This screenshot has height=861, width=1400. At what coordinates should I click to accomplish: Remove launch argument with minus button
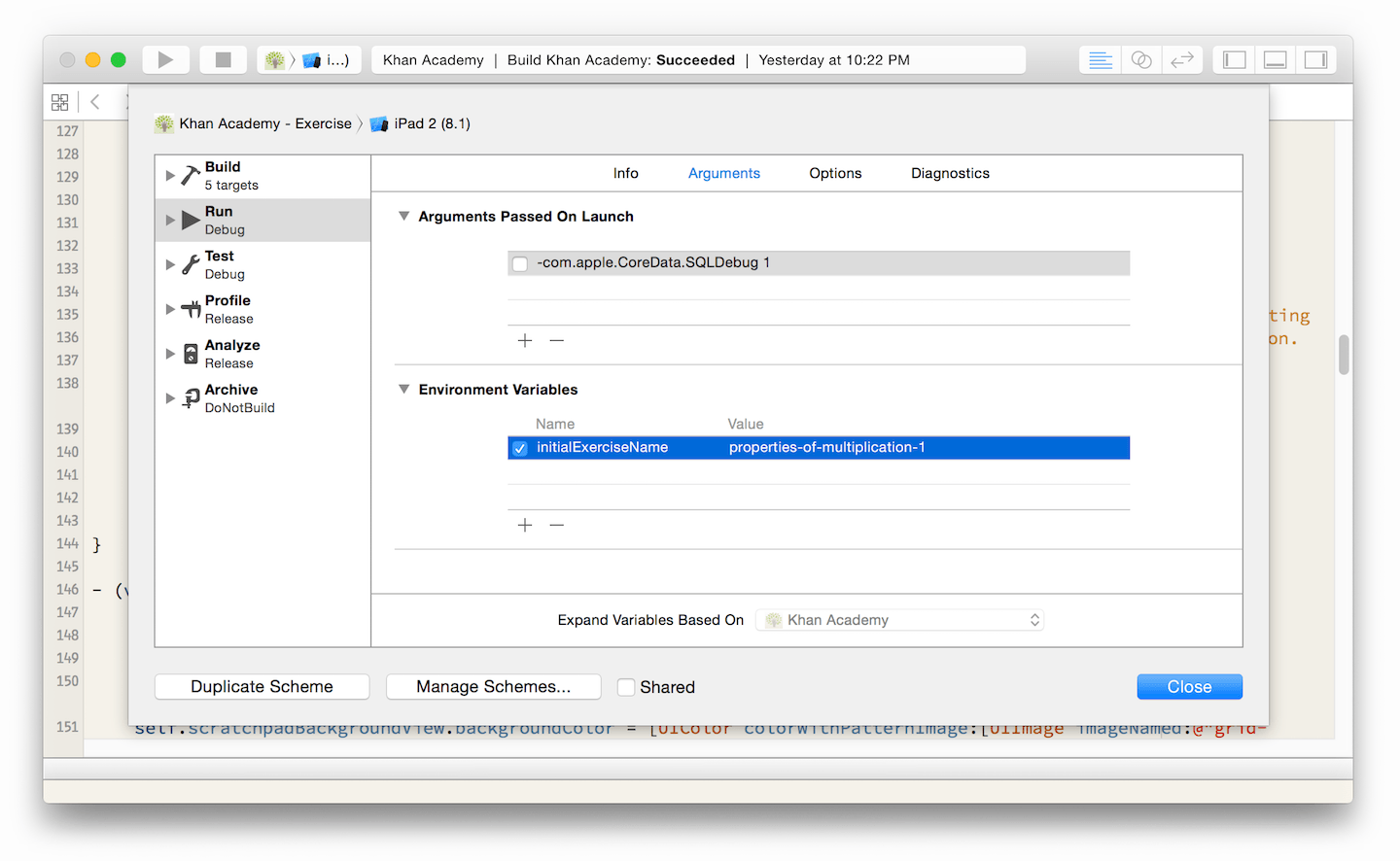point(557,340)
